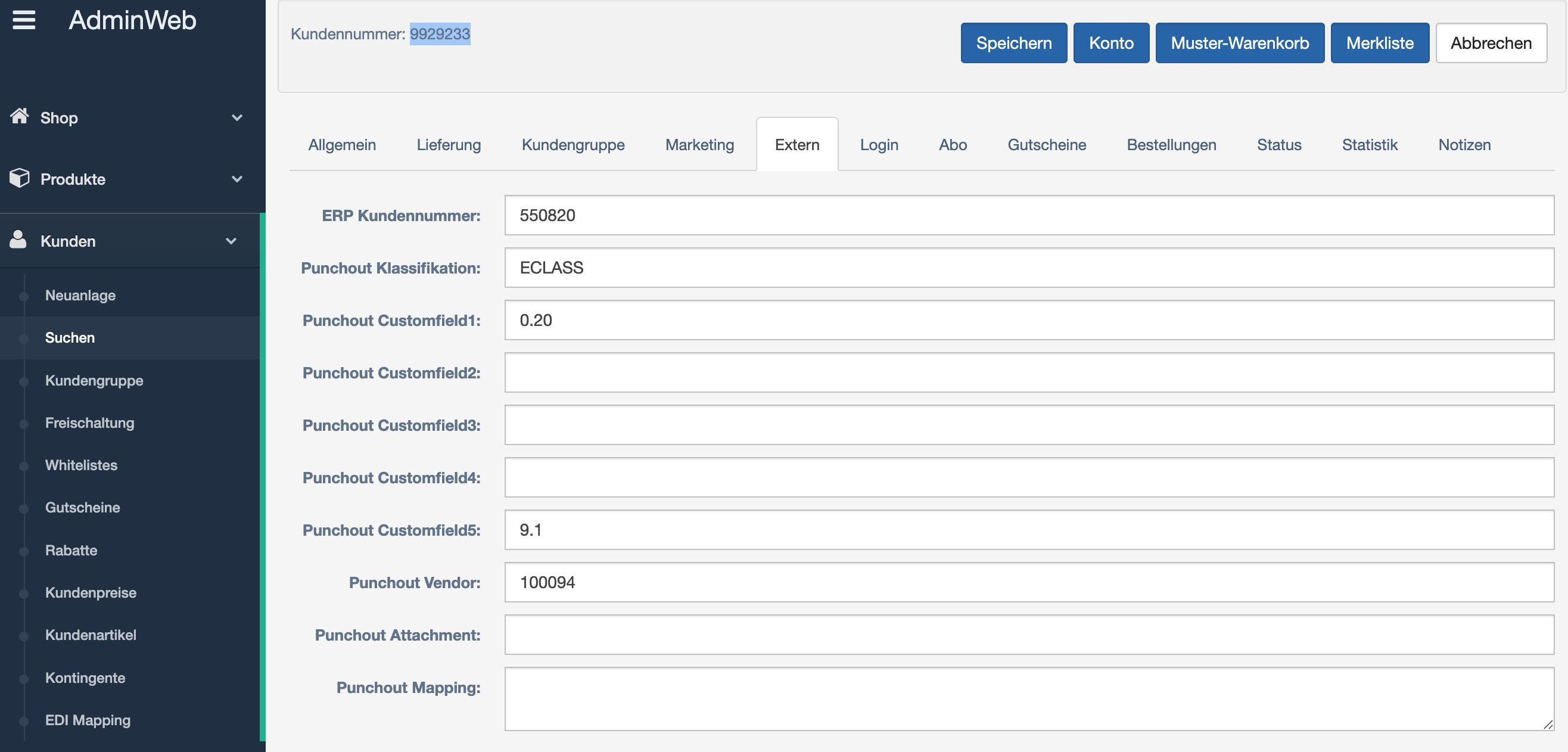Focus the Punchout Customfield2 field
This screenshot has width=1568, height=752.
click(x=1029, y=372)
